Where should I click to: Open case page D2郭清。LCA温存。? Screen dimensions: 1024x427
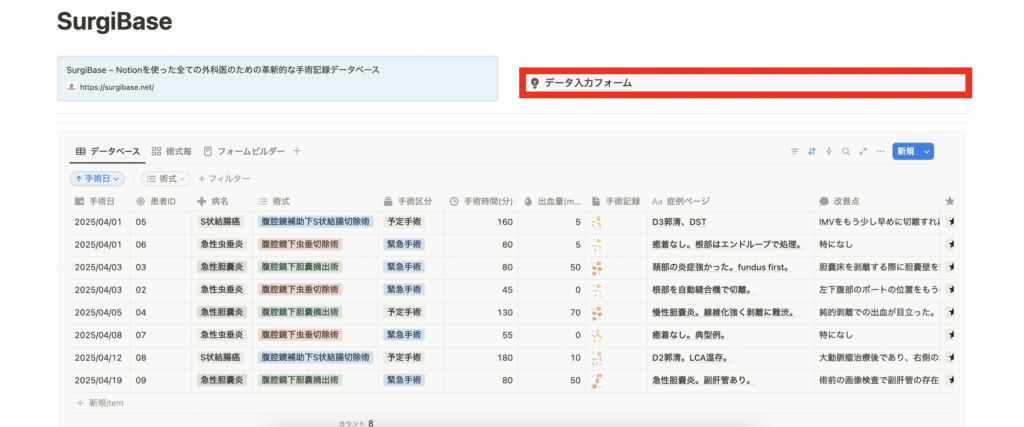point(690,357)
